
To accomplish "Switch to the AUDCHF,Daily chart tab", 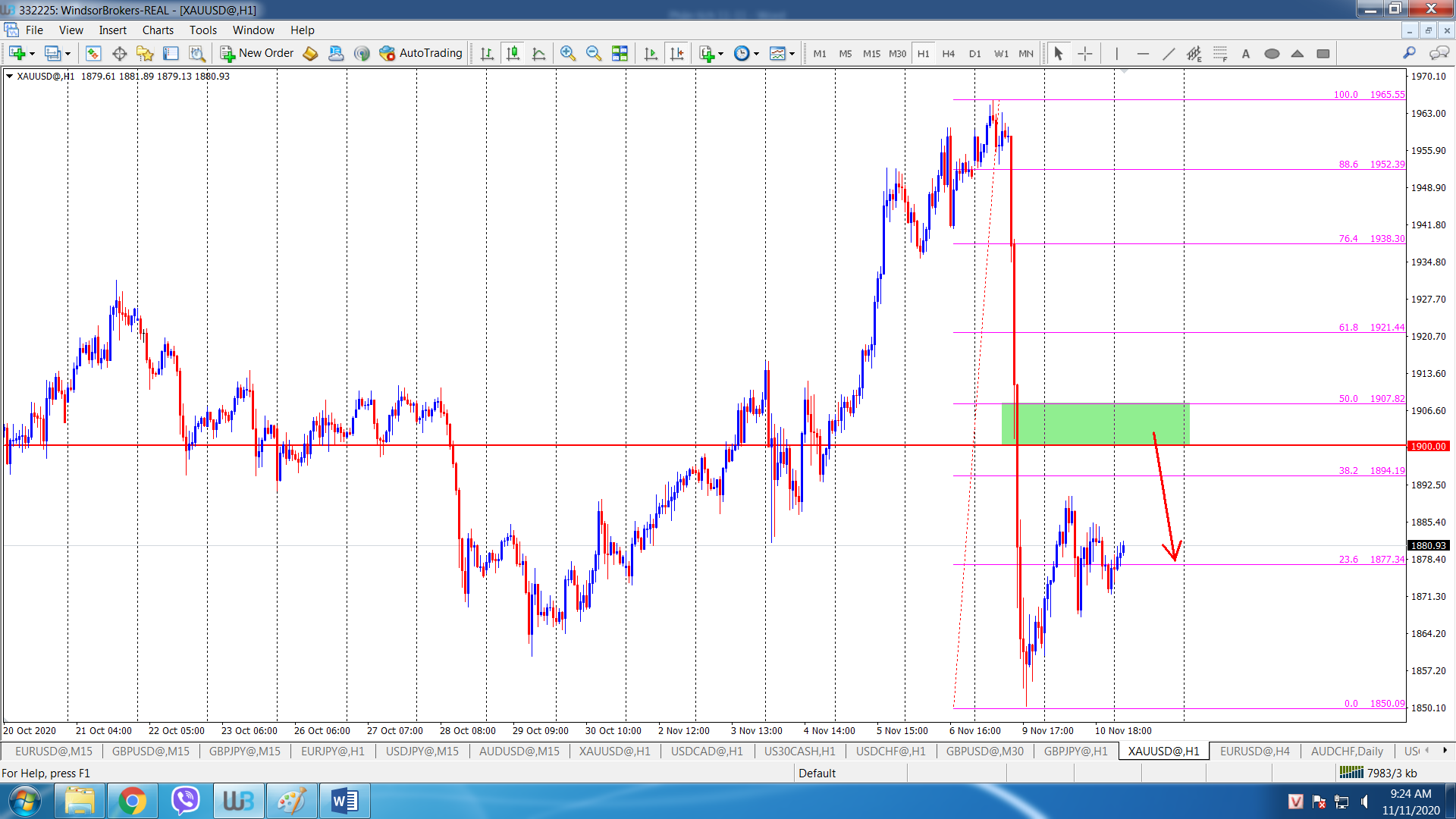I will (1347, 751).
